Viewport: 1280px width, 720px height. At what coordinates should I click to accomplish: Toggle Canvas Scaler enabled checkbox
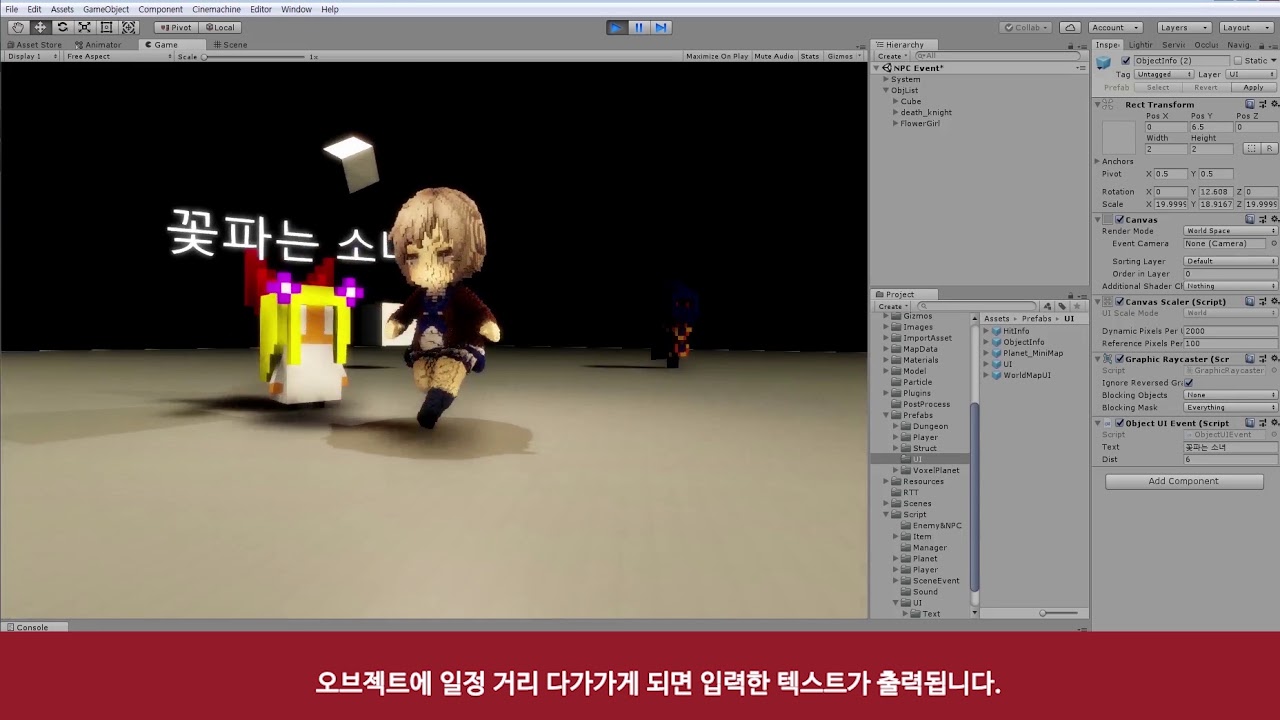pos(1120,301)
